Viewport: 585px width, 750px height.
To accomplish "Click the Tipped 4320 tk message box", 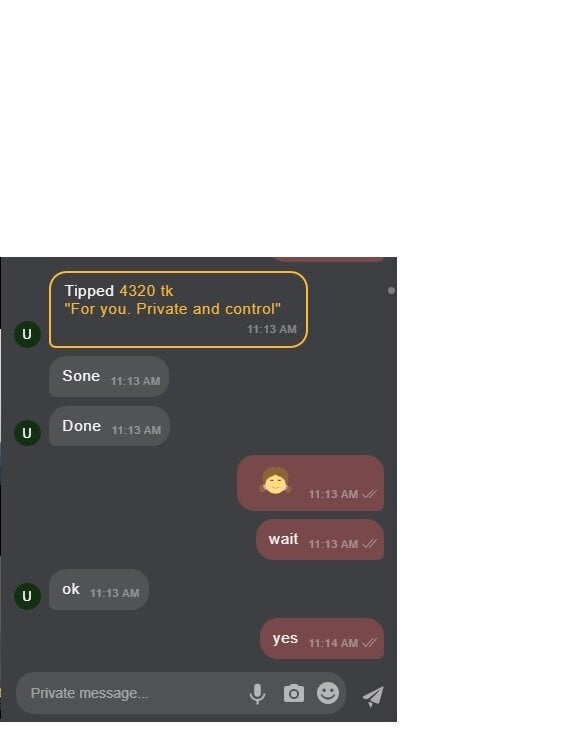I will 178,309.
